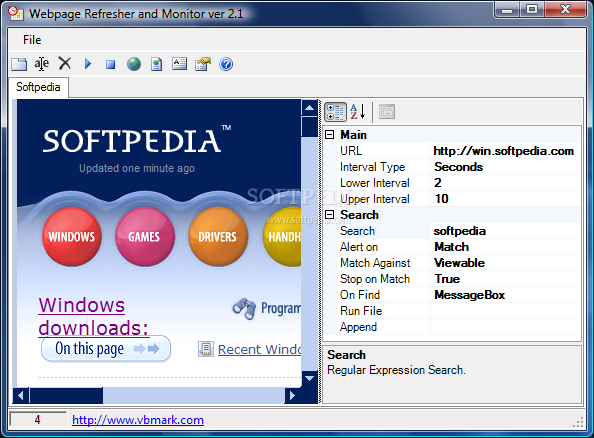Image resolution: width=594 pixels, height=438 pixels.
Task: Open the Stop on Match True dropdown
Action: coord(505,279)
